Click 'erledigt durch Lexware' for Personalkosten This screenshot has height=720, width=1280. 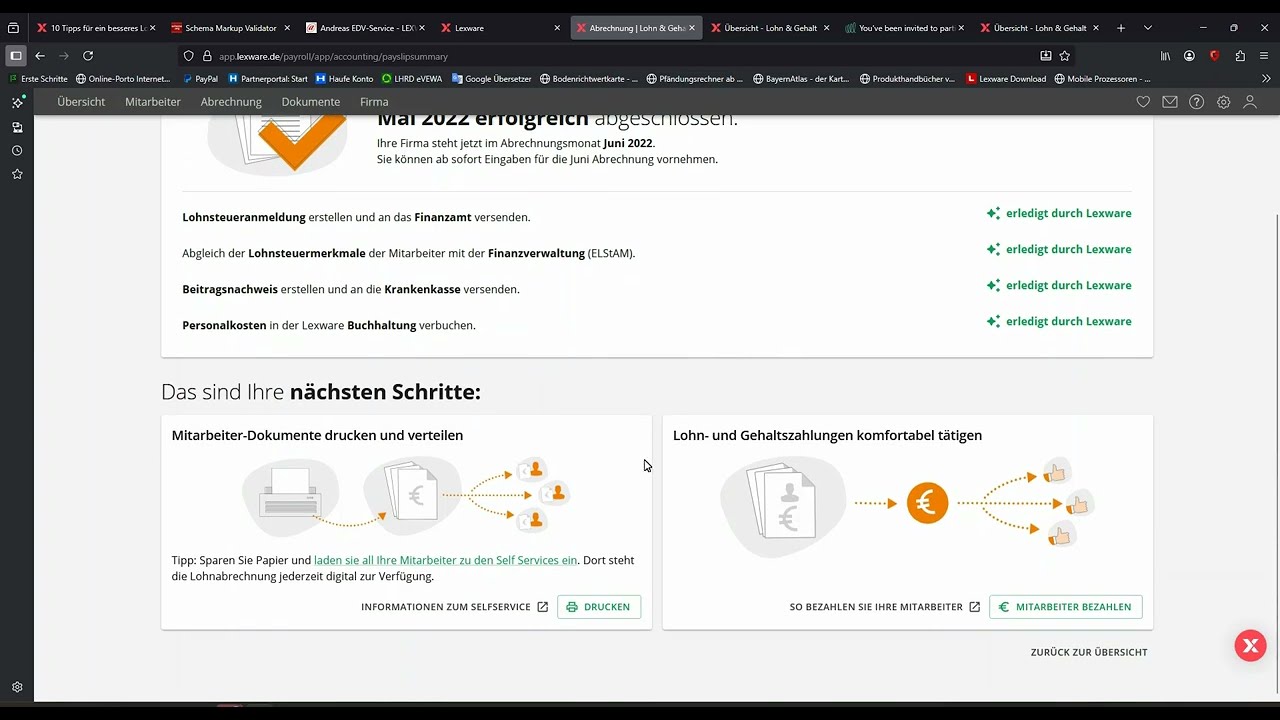[1059, 321]
